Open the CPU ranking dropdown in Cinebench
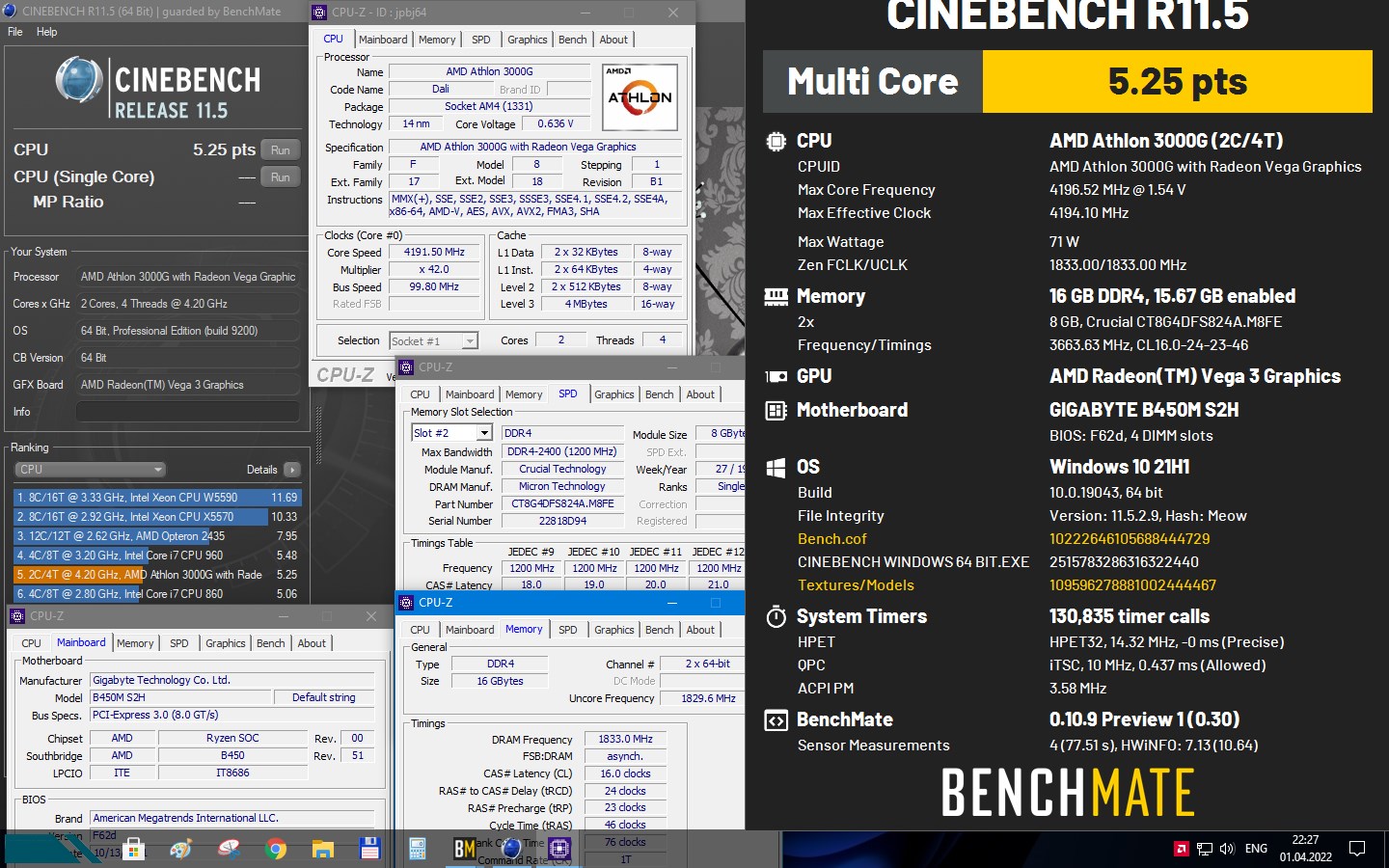 tap(91, 470)
